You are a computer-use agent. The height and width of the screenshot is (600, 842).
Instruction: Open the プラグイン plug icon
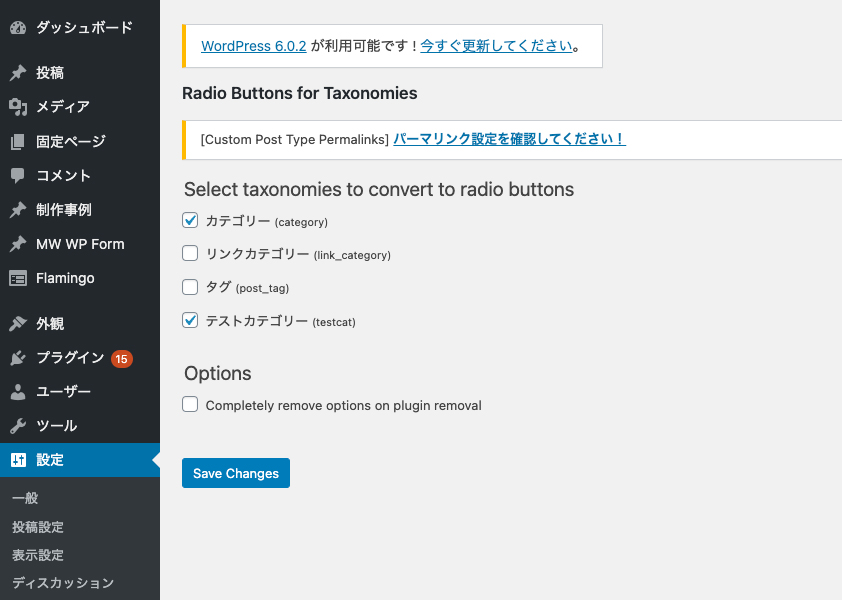[18, 358]
